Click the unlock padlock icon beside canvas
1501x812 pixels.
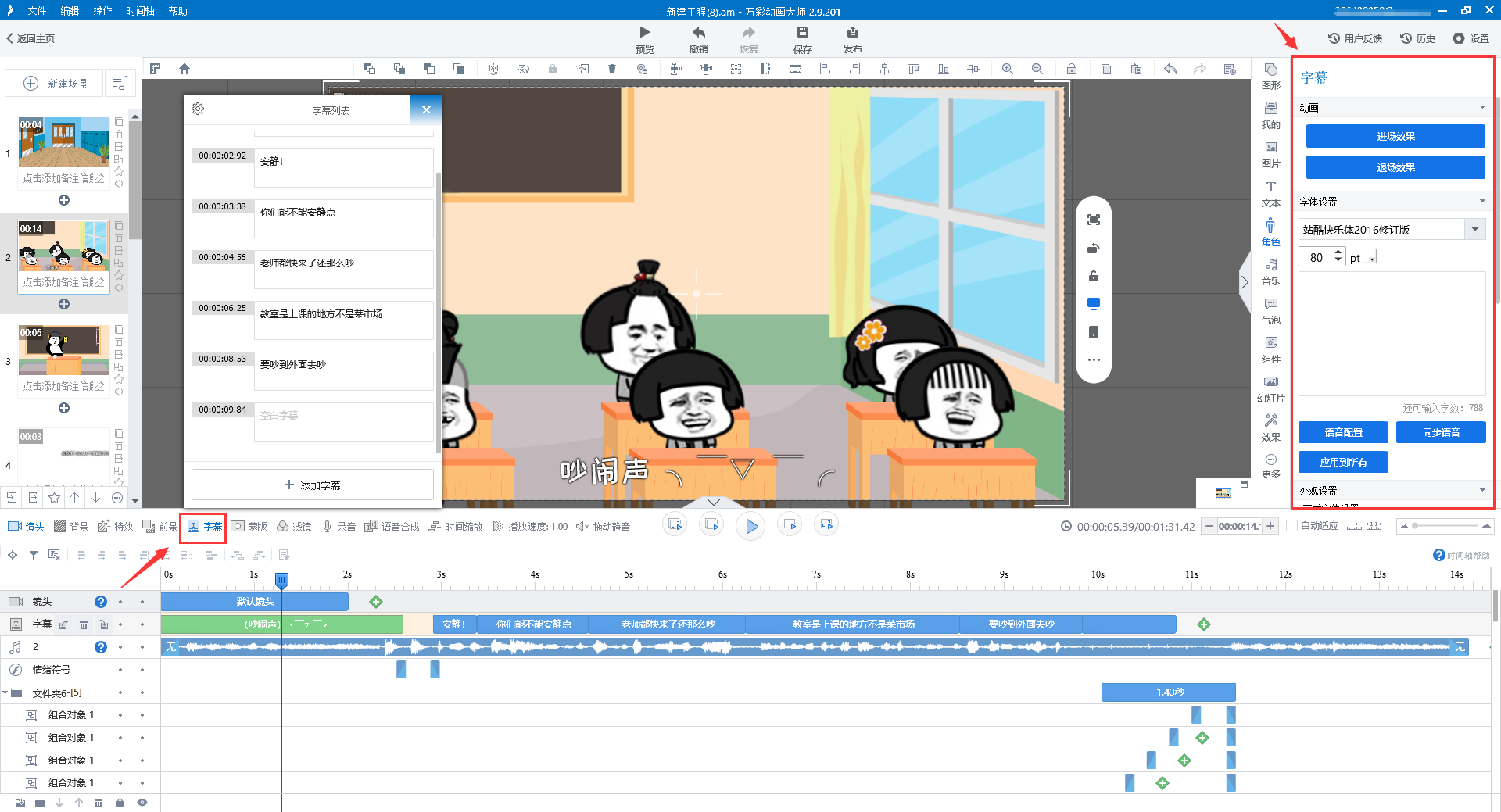click(1094, 276)
